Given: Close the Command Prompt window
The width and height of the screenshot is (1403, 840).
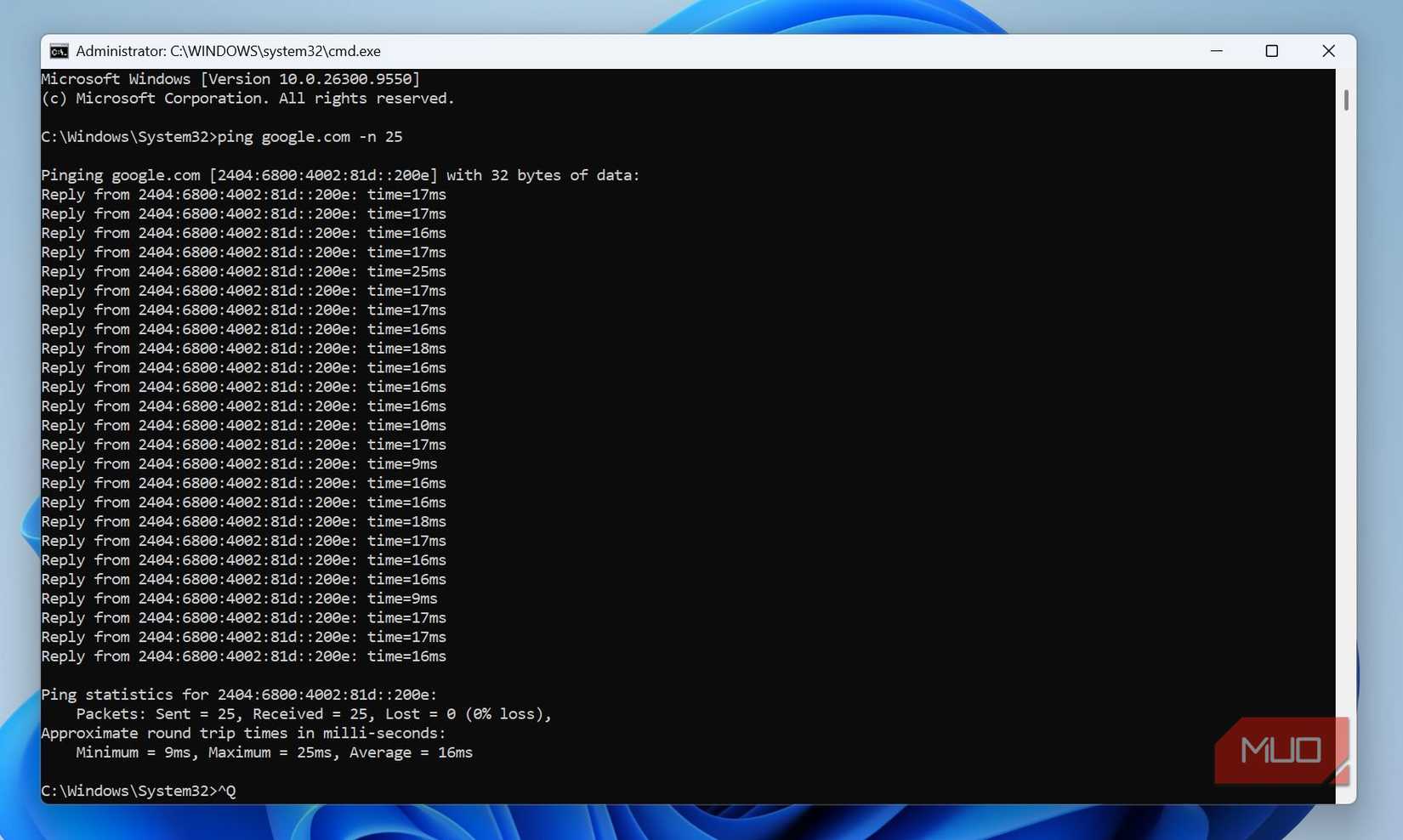Looking at the screenshot, I should point(1328,51).
